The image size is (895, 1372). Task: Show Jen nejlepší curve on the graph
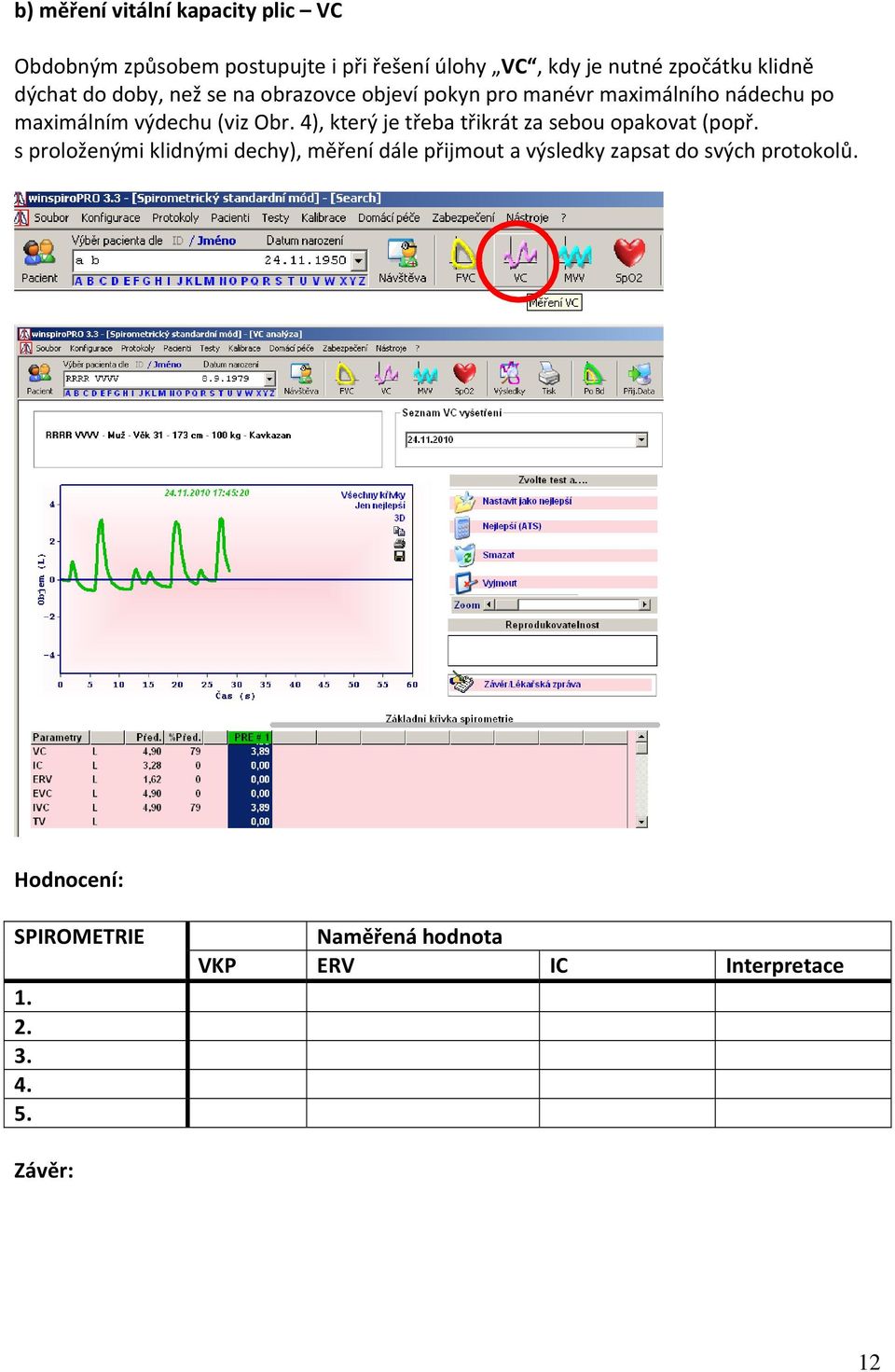[x=380, y=506]
